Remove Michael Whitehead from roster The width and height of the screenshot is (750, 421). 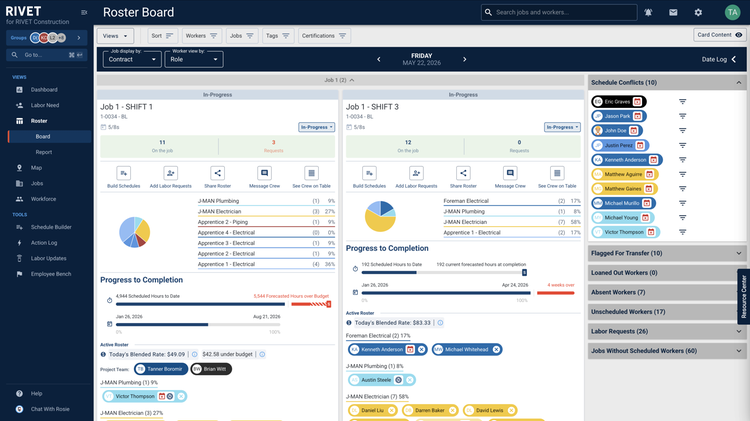[496, 350]
